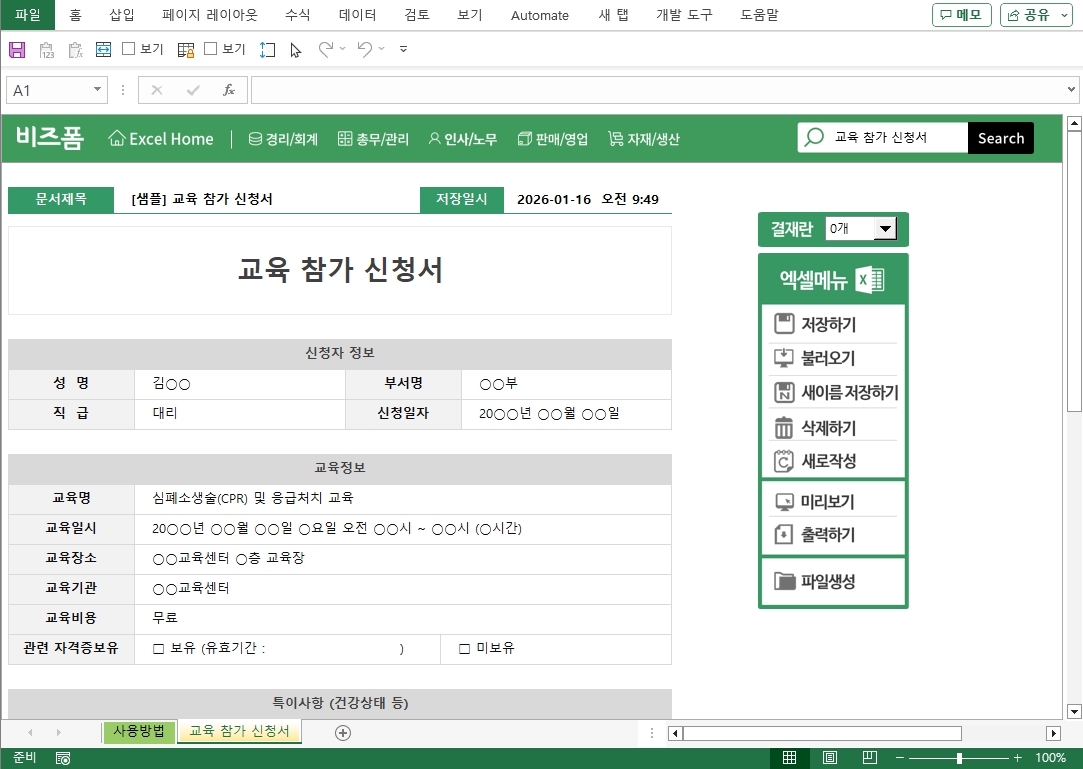The height and width of the screenshot is (769, 1083).
Task: Click the 파일생성 folder icon
Action: tap(784, 581)
